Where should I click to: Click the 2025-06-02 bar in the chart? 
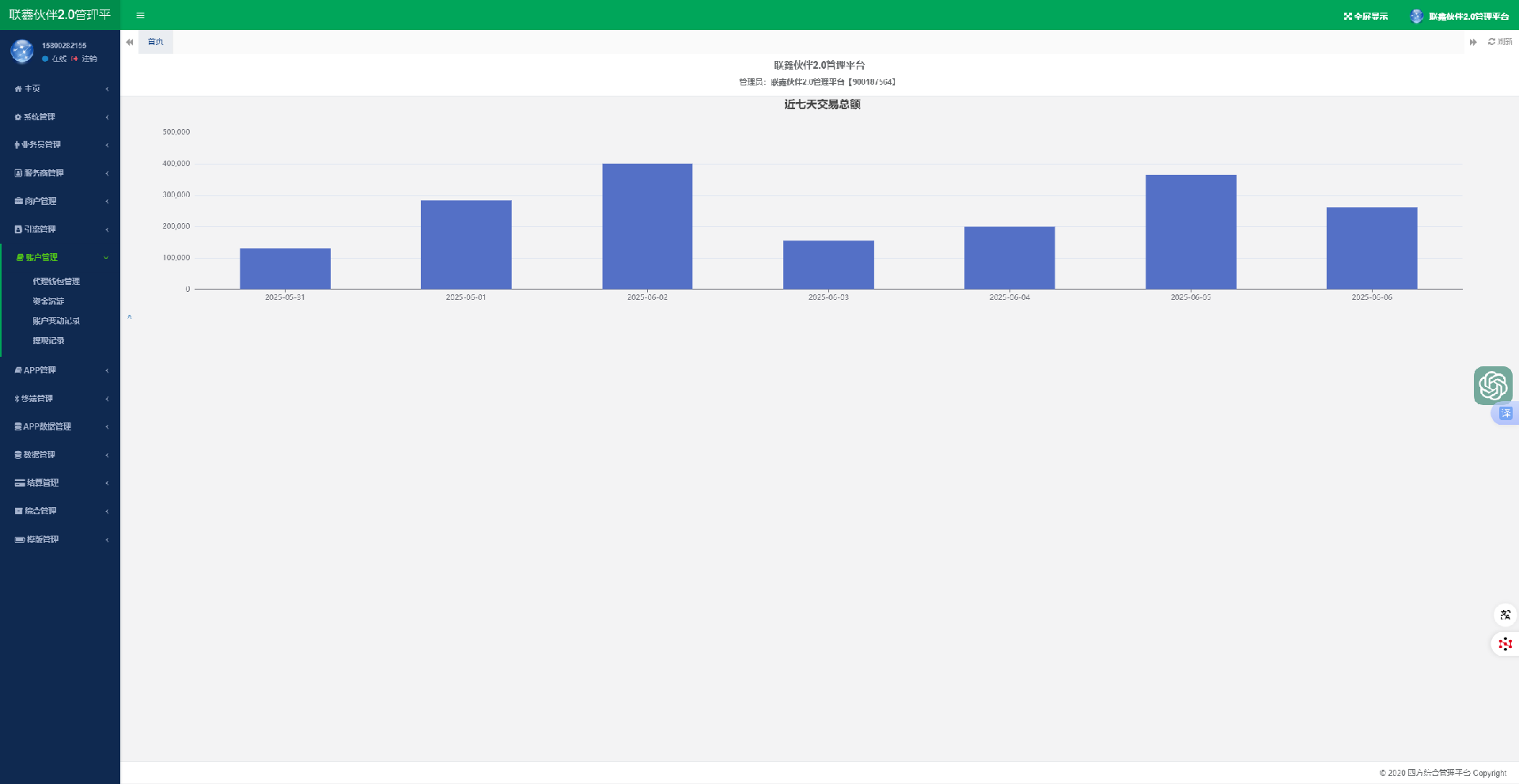click(x=647, y=226)
